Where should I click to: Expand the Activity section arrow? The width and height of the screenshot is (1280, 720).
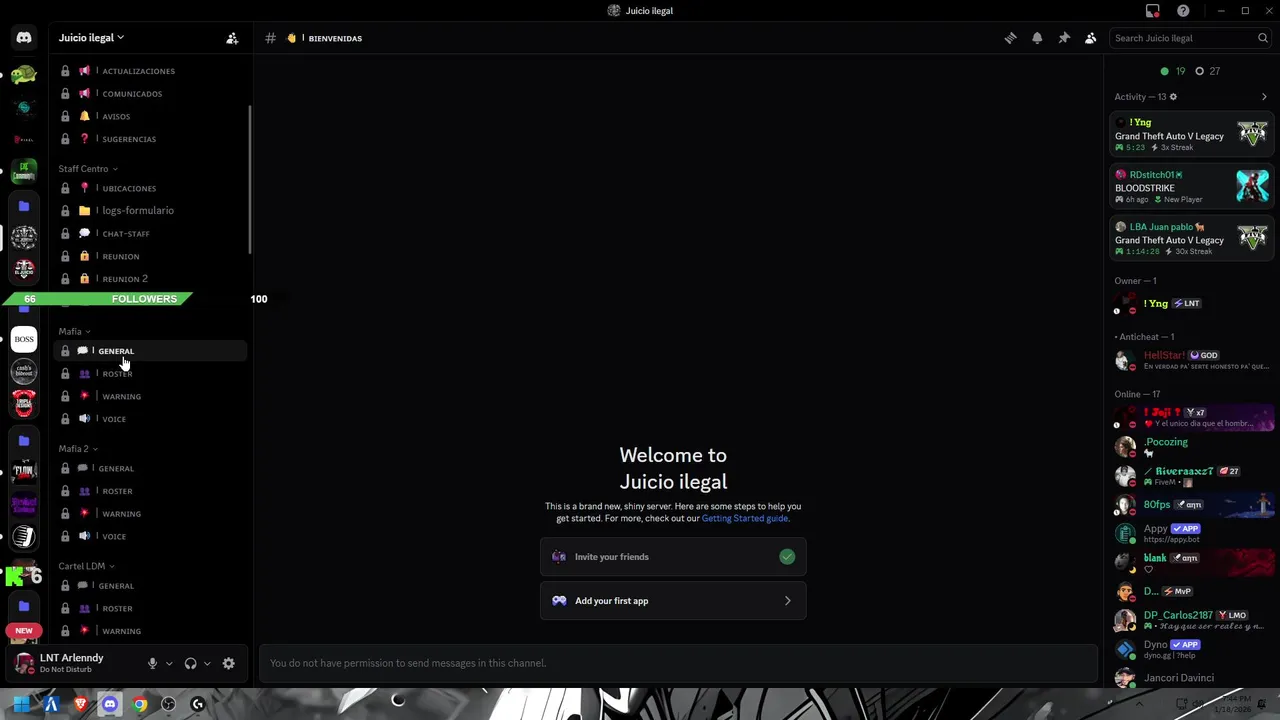1264,97
